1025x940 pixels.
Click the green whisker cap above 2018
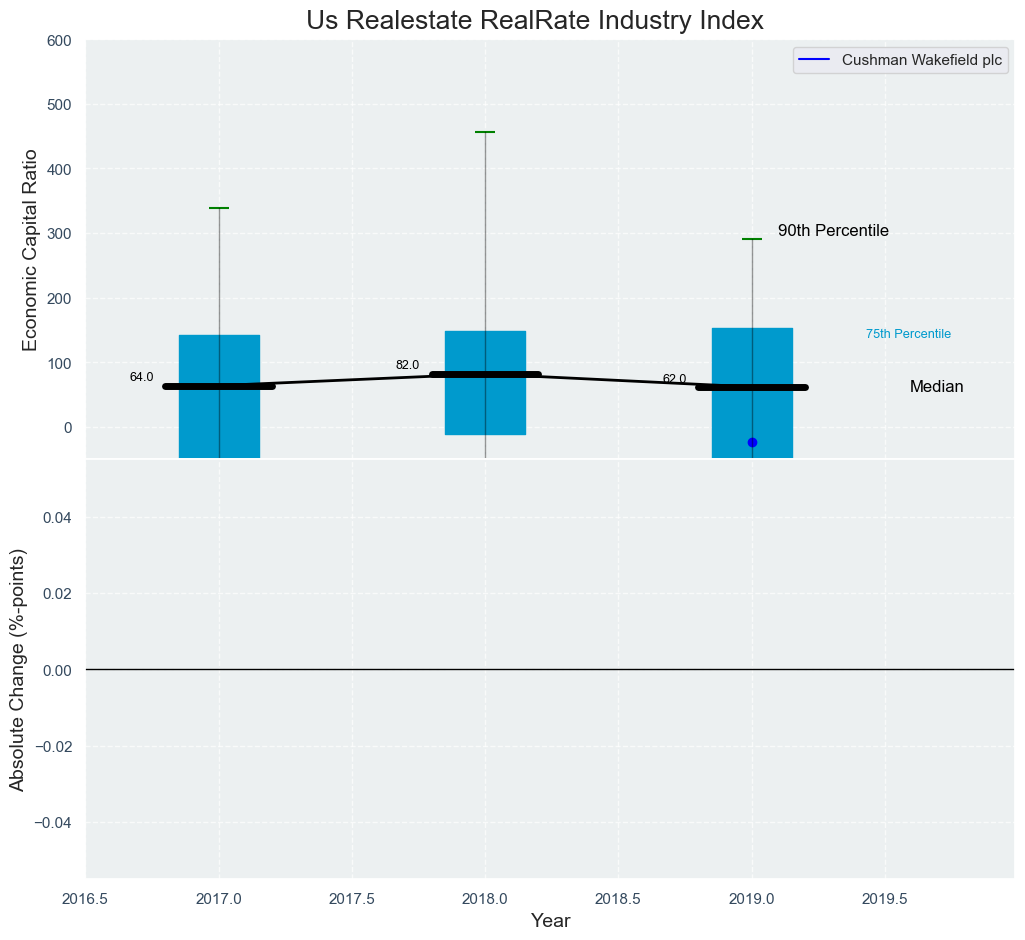pos(485,132)
